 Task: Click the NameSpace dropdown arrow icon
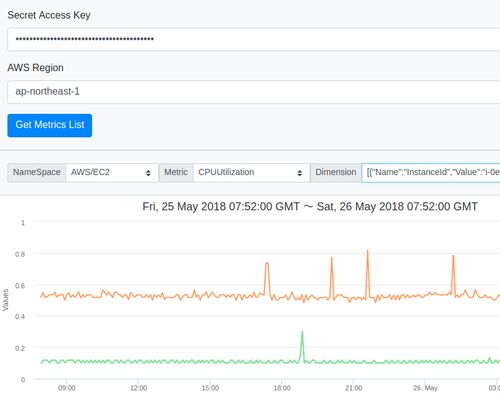[x=148, y=173]
